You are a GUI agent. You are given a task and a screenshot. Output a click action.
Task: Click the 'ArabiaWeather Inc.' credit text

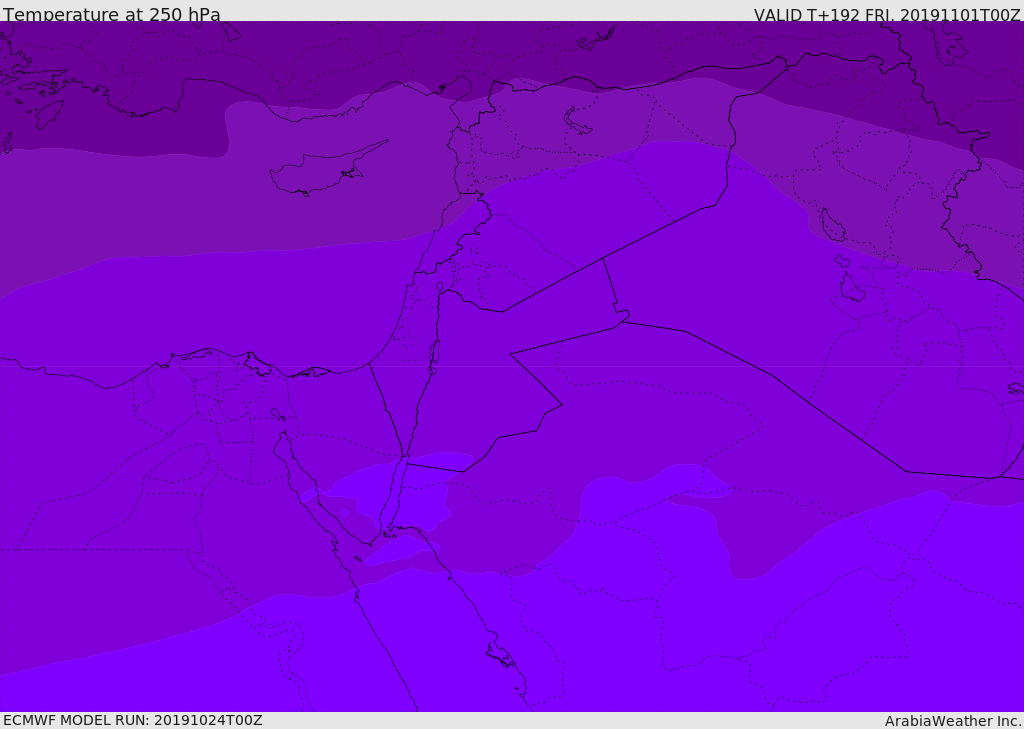tap(953, 721)
